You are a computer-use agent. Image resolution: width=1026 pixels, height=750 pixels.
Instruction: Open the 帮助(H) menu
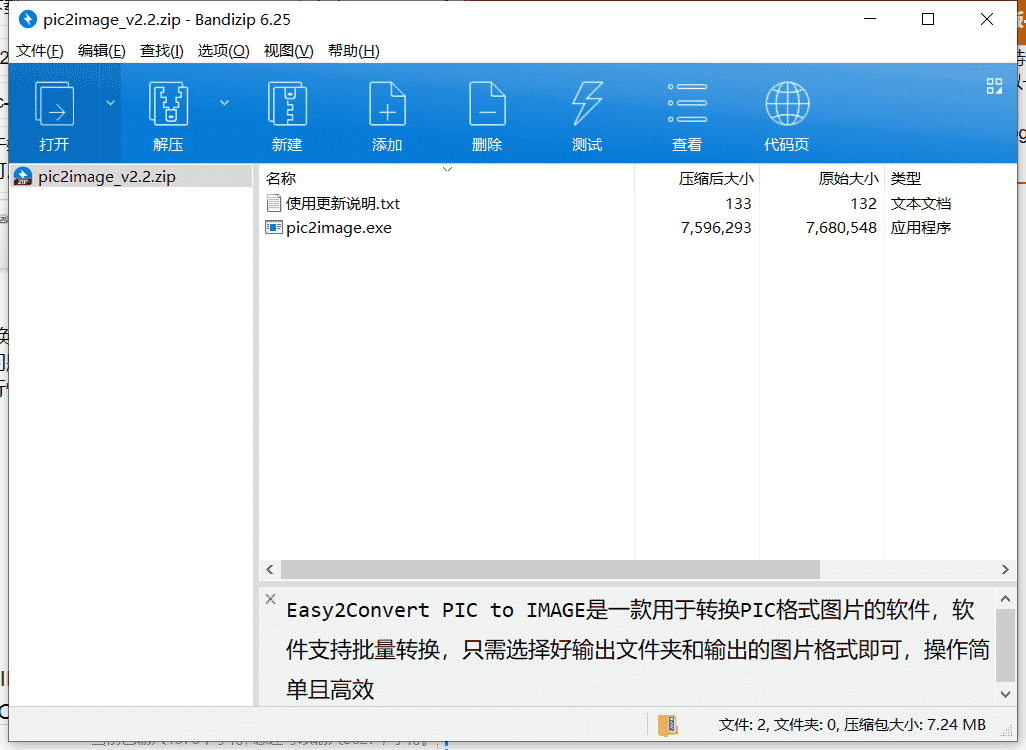354,51
